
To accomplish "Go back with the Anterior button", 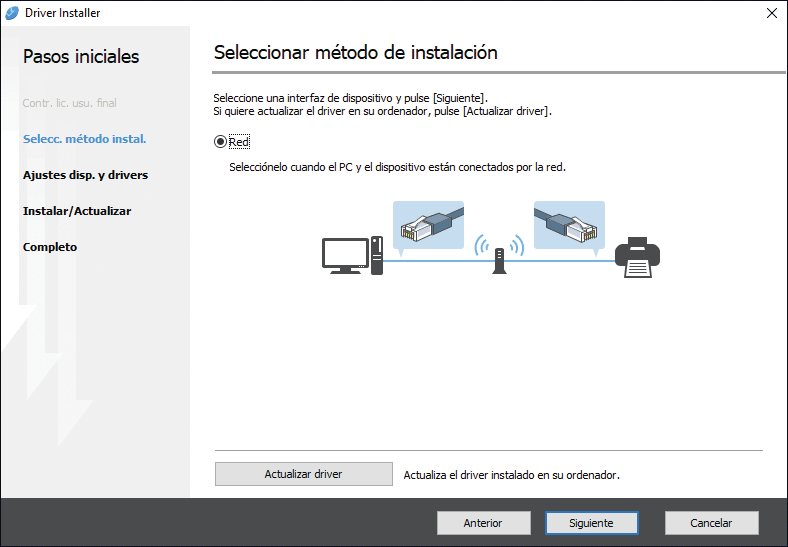I will click(x=483, y=523).
